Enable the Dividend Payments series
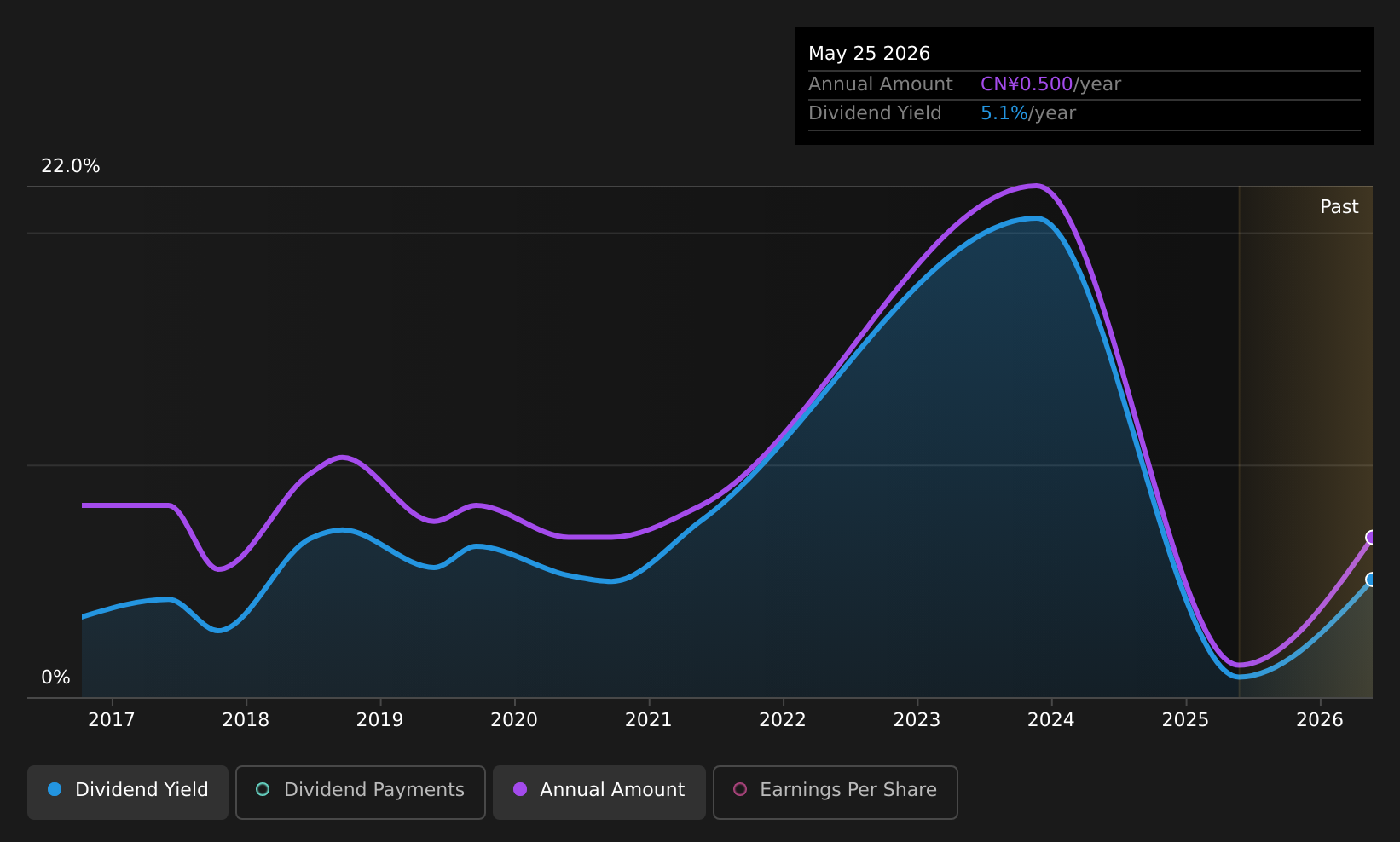The image size is (1400, 842). pos(360,792)
